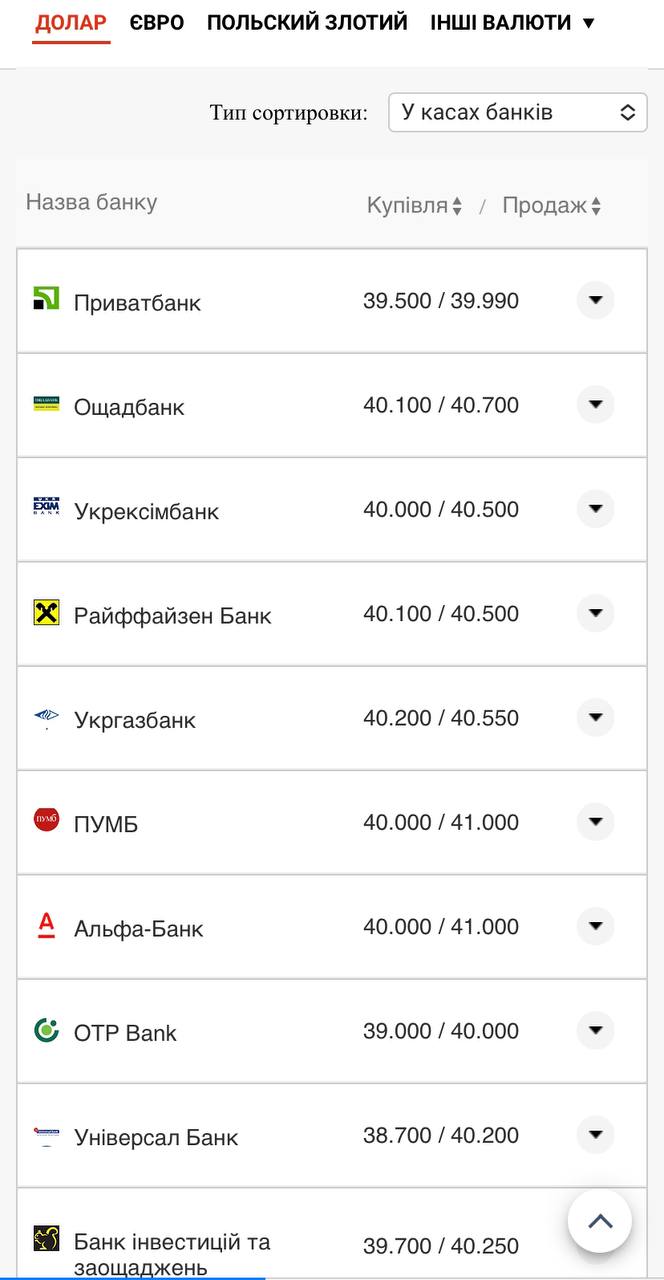Image resolution: width=664 pixels, height=1280 pixels.
Task: Sort banks by Продаж rate
Action: (x=551, y=206)
